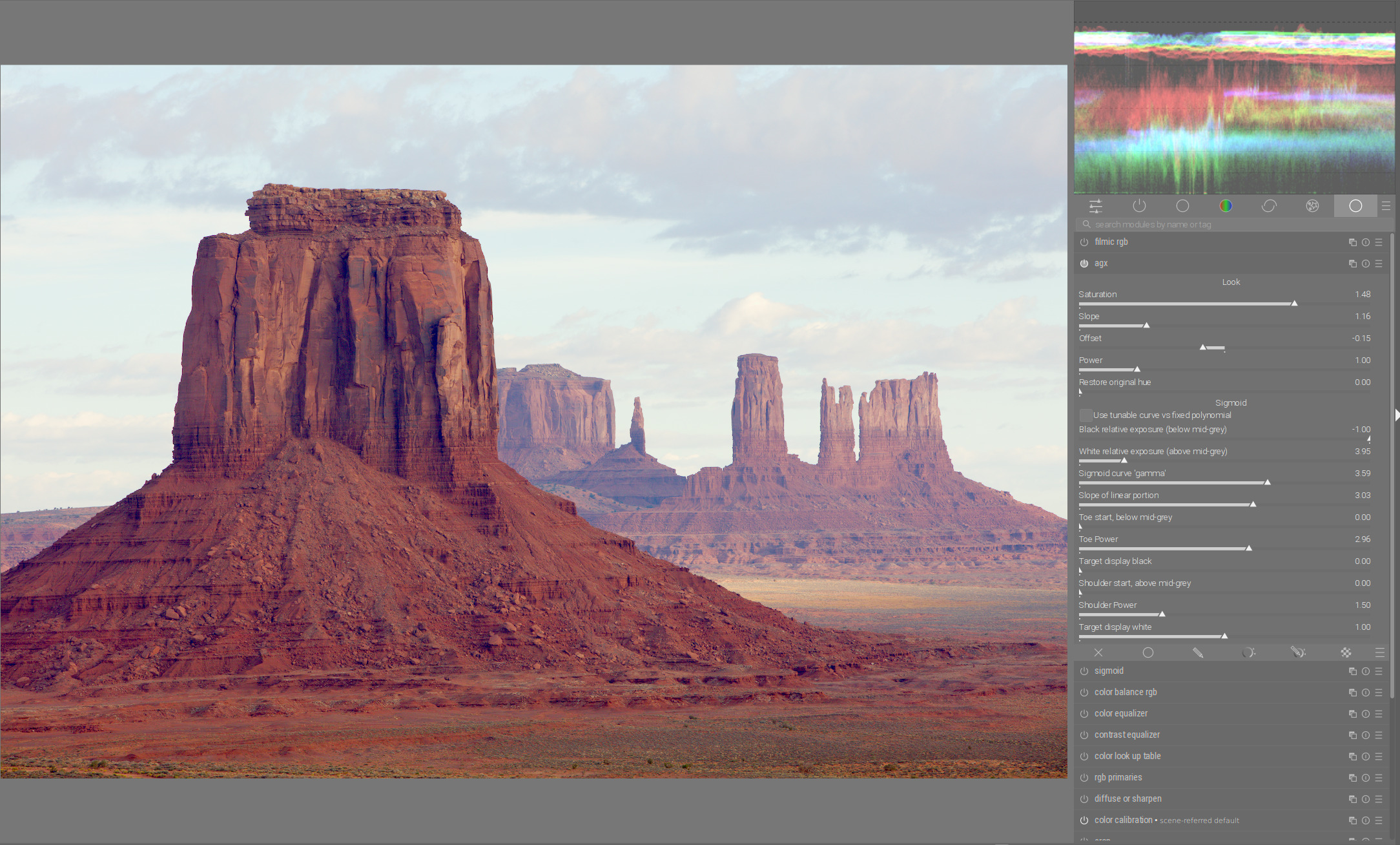Image resolution: width=1400 pixels, height=845 pixels.
Task: Click reset parameters icon for agx module
Action: [x=1365, y=264]
